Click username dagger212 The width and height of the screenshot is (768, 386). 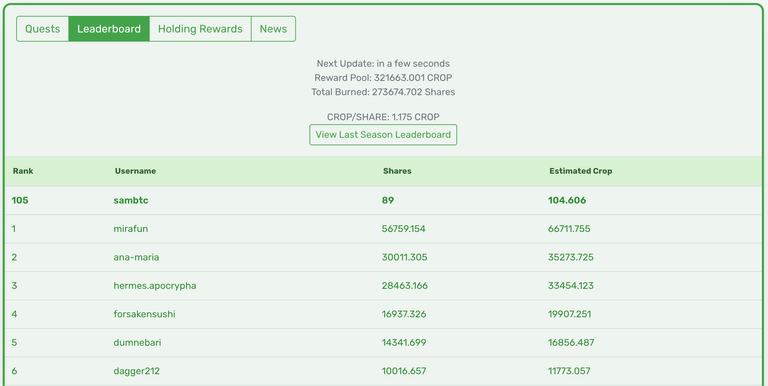tap(137, 371)
